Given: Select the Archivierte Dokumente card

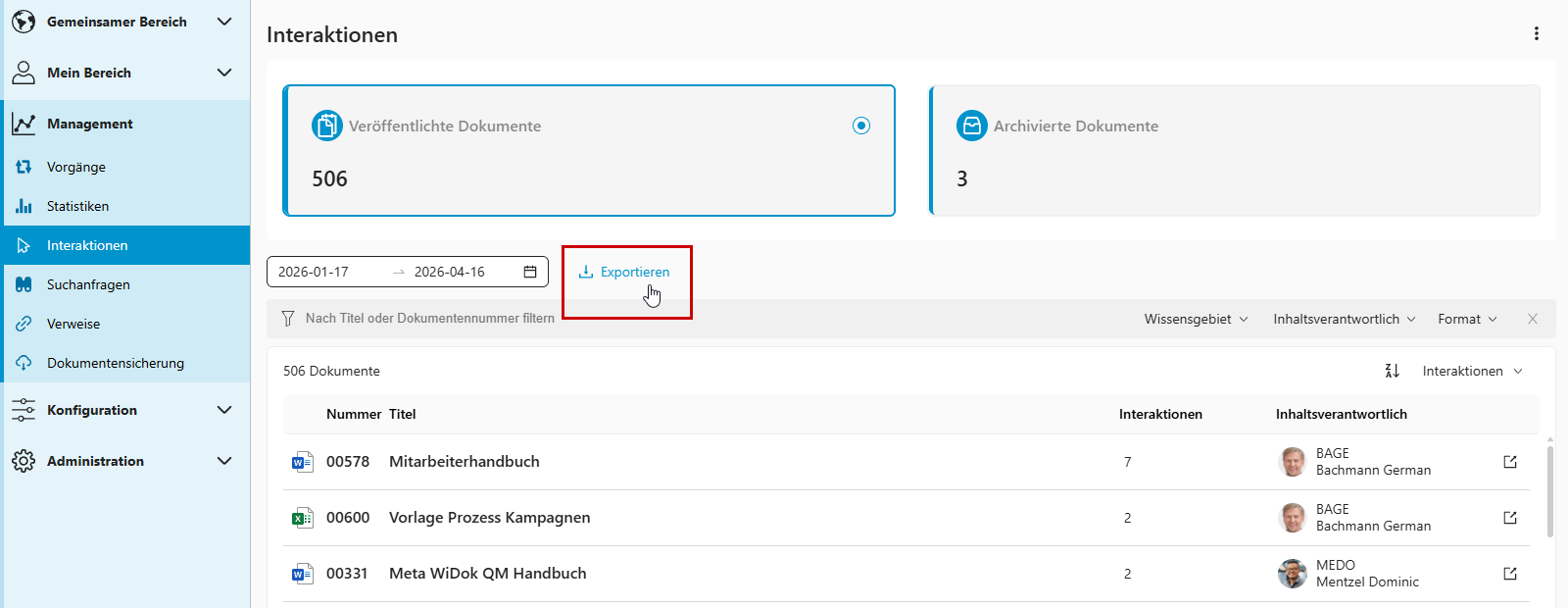Looking at the screenshot, I should point(1234,150).
